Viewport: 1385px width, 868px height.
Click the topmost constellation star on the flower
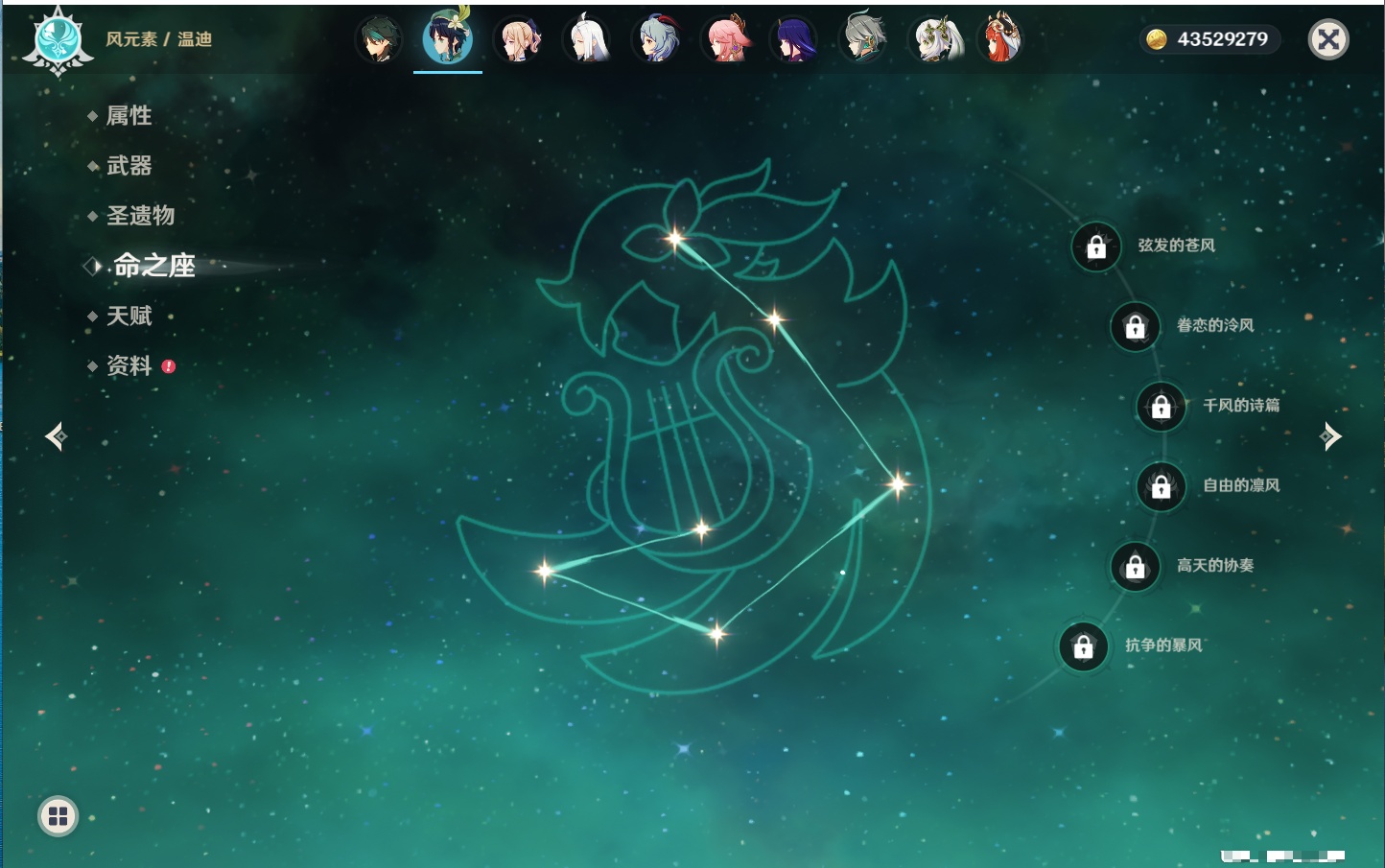675,238
